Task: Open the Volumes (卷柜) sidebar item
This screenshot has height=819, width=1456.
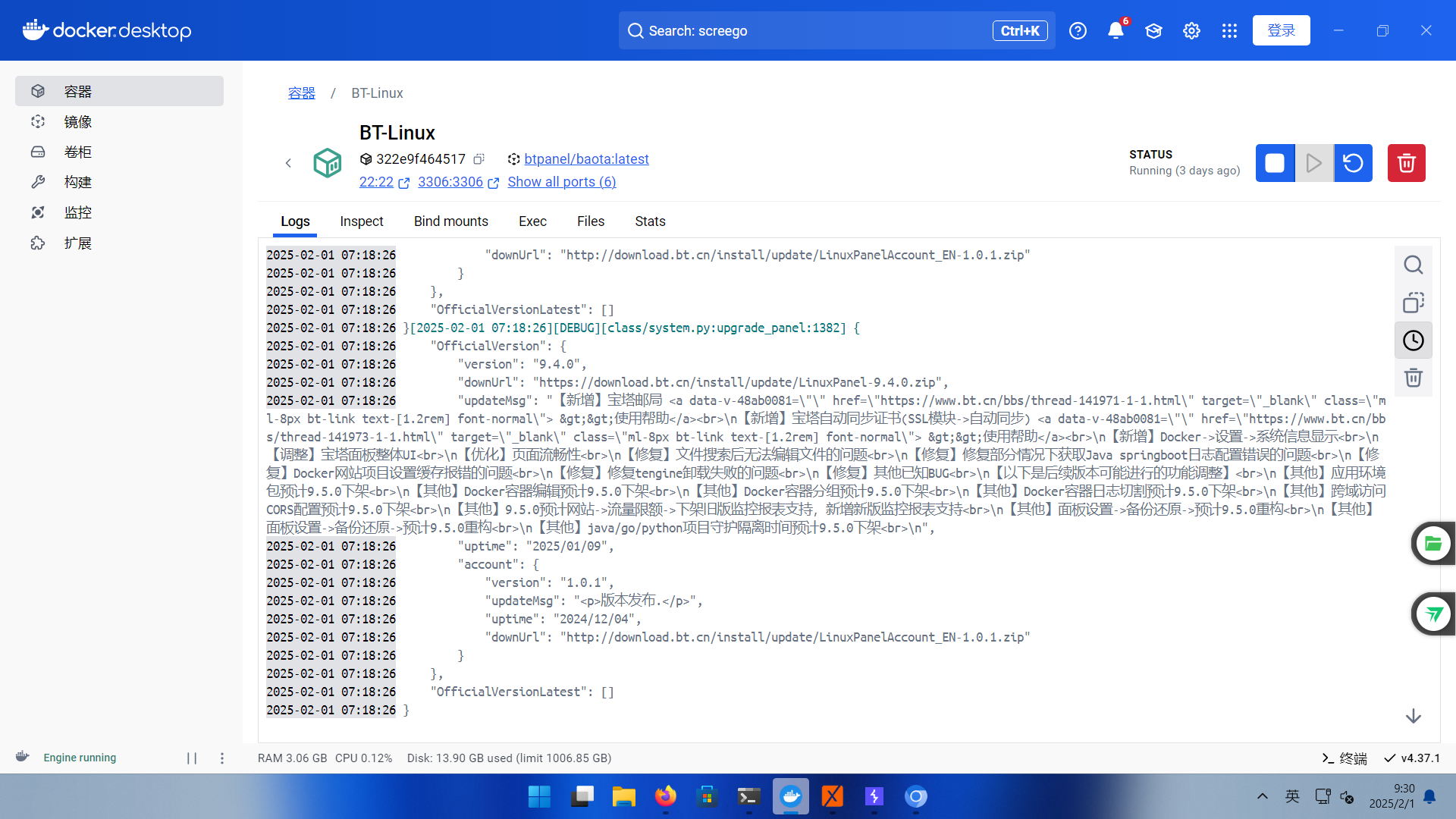Action: 119,152
